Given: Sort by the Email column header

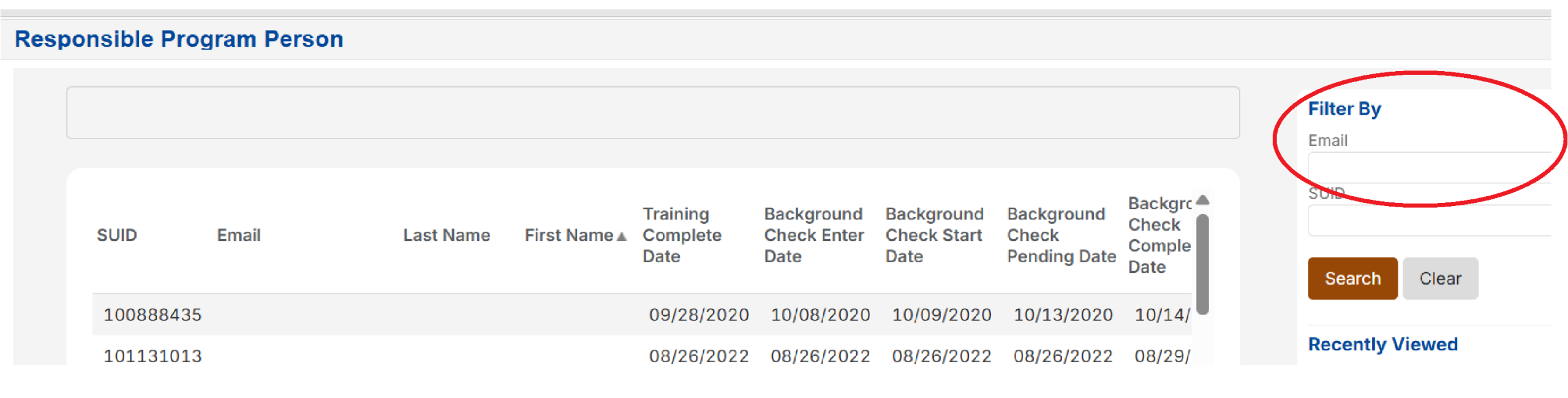Looking at the screenshot, I should point(238,235).
